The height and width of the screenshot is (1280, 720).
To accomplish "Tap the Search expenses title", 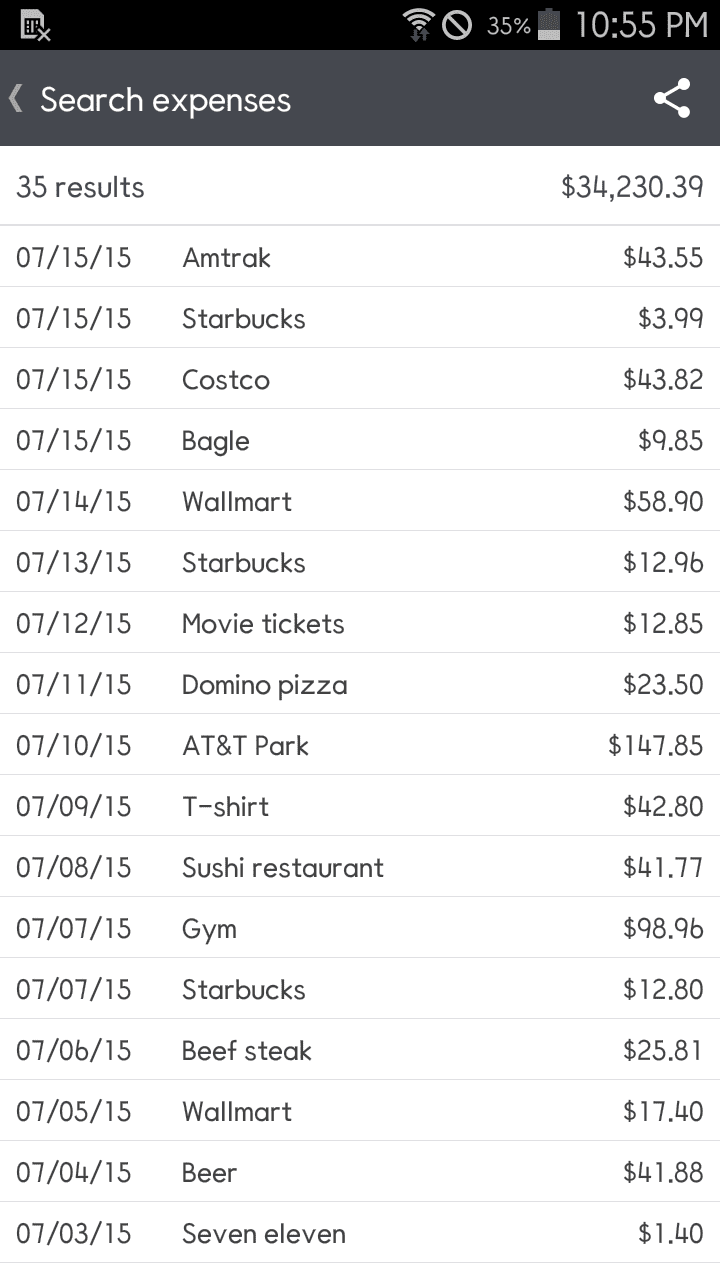I will [x=165, y=100].
